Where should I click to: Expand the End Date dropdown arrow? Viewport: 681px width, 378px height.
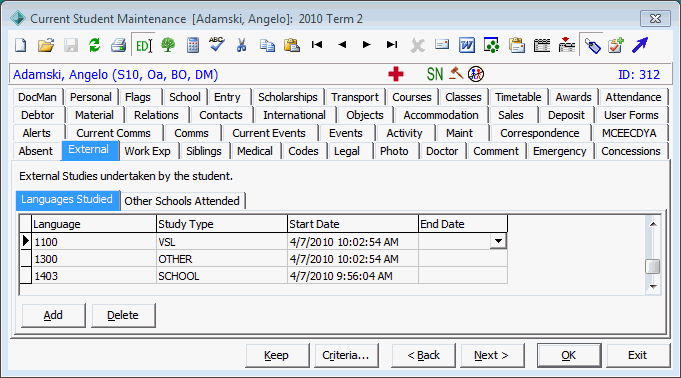click(498, 241)
